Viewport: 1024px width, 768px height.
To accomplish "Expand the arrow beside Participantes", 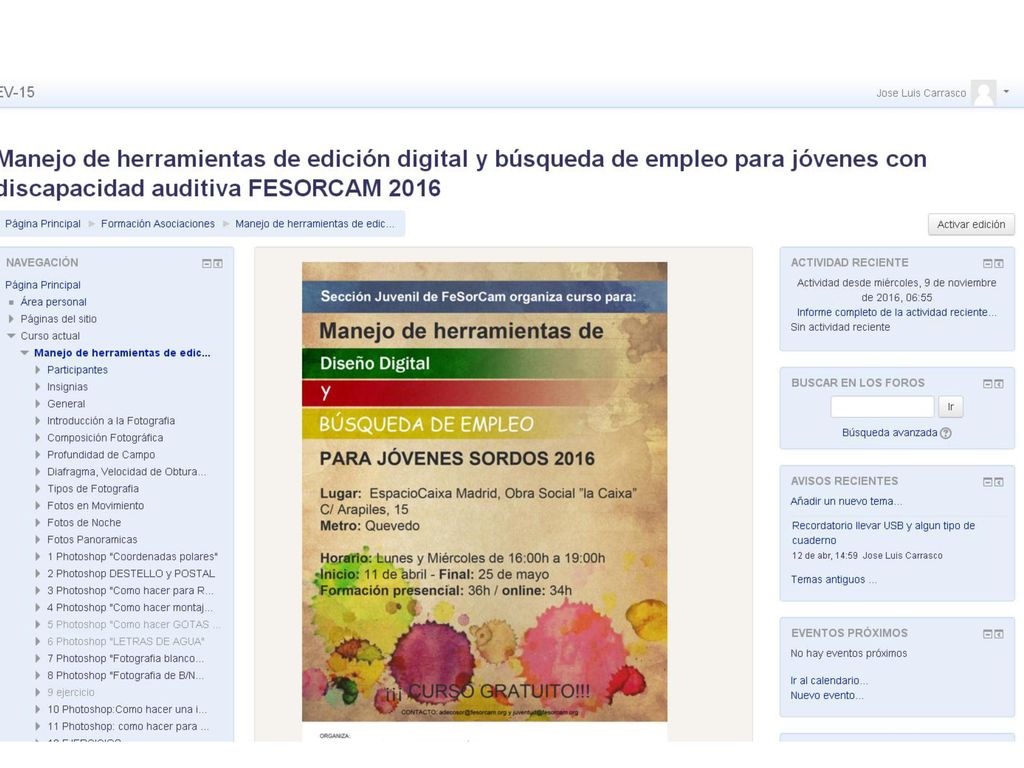I will pyautogui.click(x=38, y=370).
